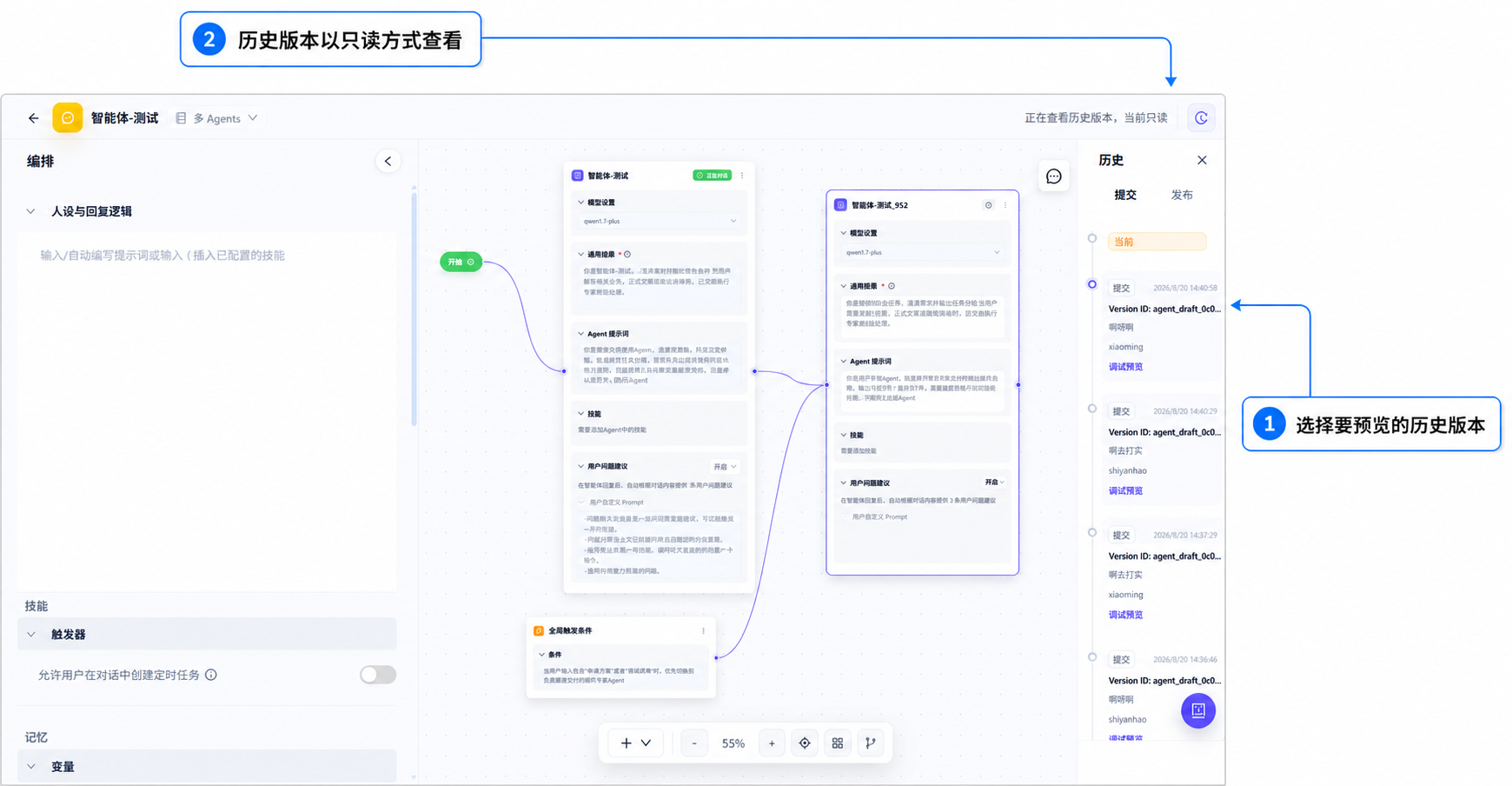Click the settings icon on 智能体-测试_952 node
Screen dimensions: 1512x786
click(x=988, y=205)
